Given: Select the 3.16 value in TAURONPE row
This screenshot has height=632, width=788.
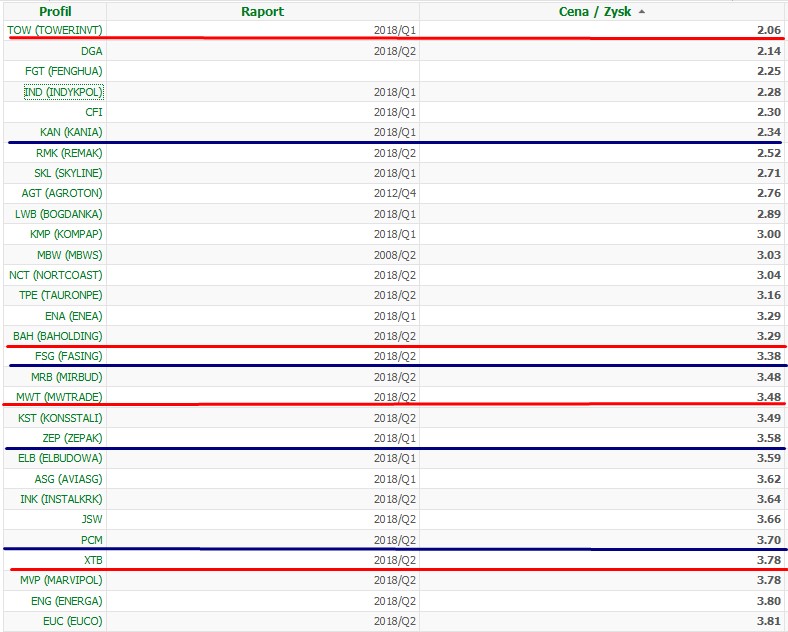Looking at the screenshot, I should point(769,295).
